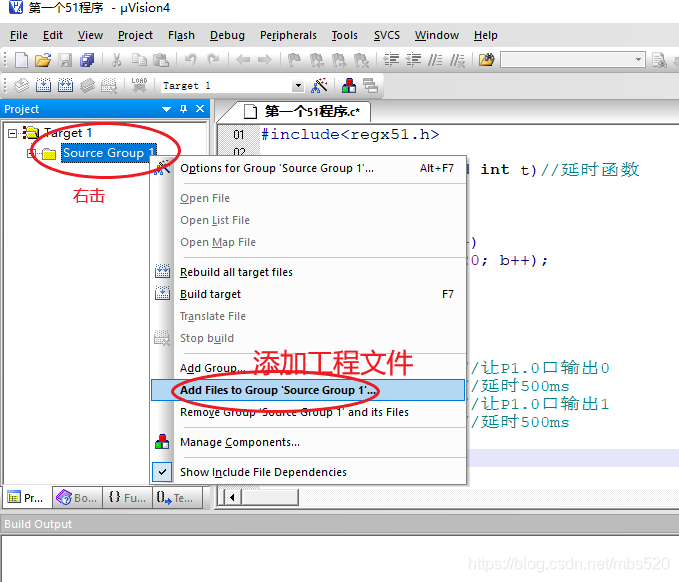
Task: Click the Paste toolbar icon
Action: [161, 60]
